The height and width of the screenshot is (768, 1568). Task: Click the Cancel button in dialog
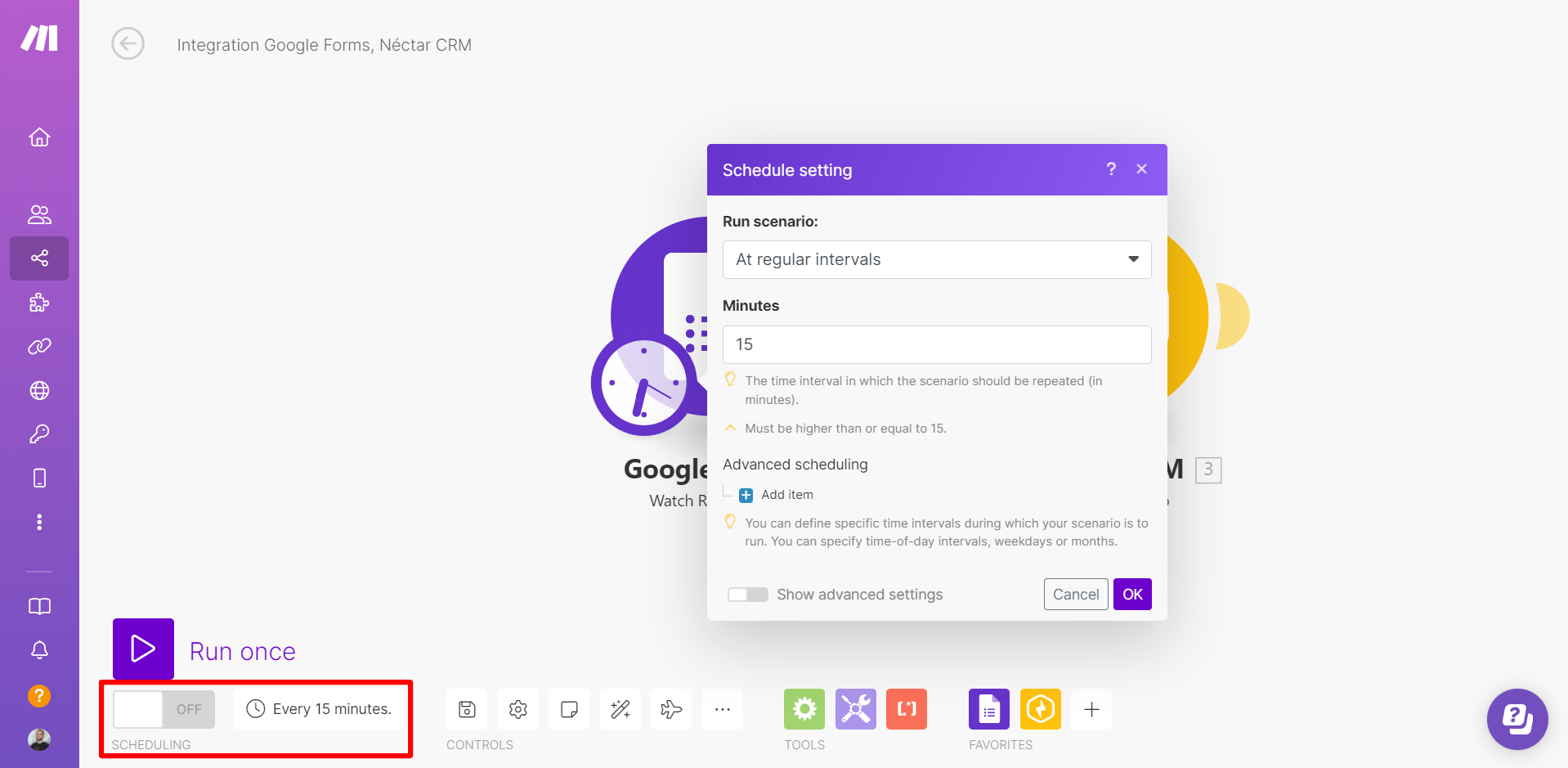pos(1076,595)
